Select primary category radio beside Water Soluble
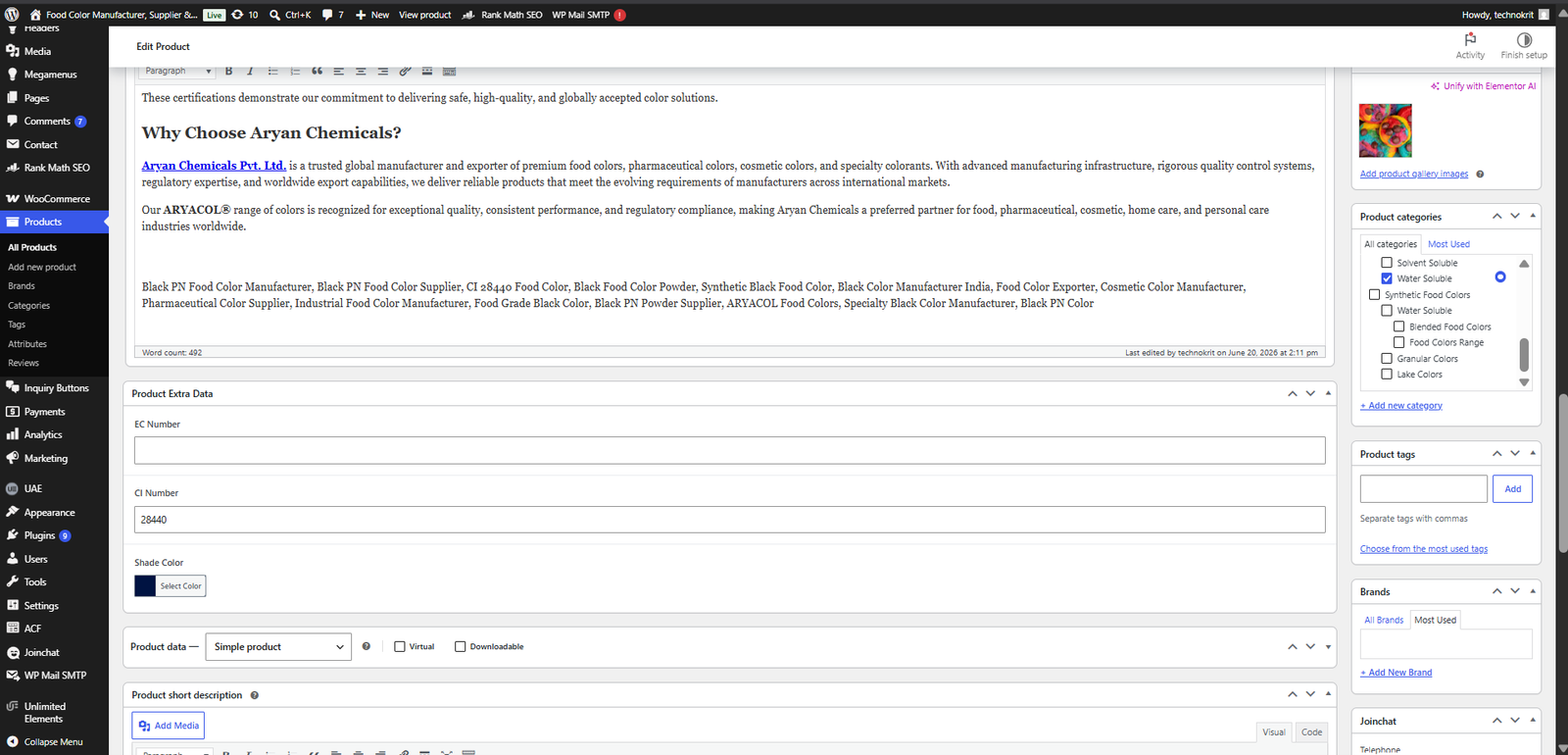Viewport: 1568px width, 755px height. (x=1500, y=277)
